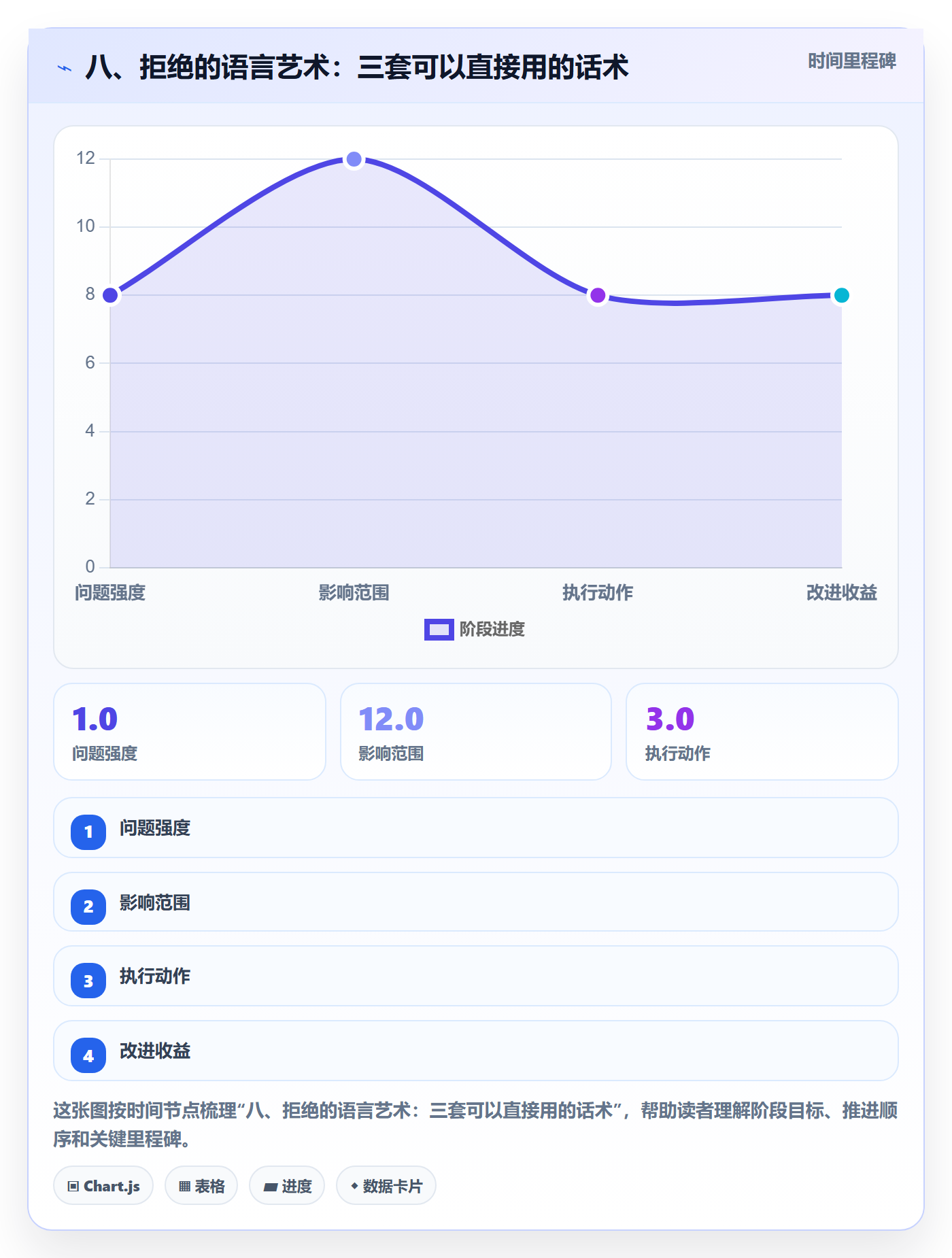The image size is (952, 1258).
Task: Click the description paragraph starting 这张图按时间节点
Action: pos(476,1125)
